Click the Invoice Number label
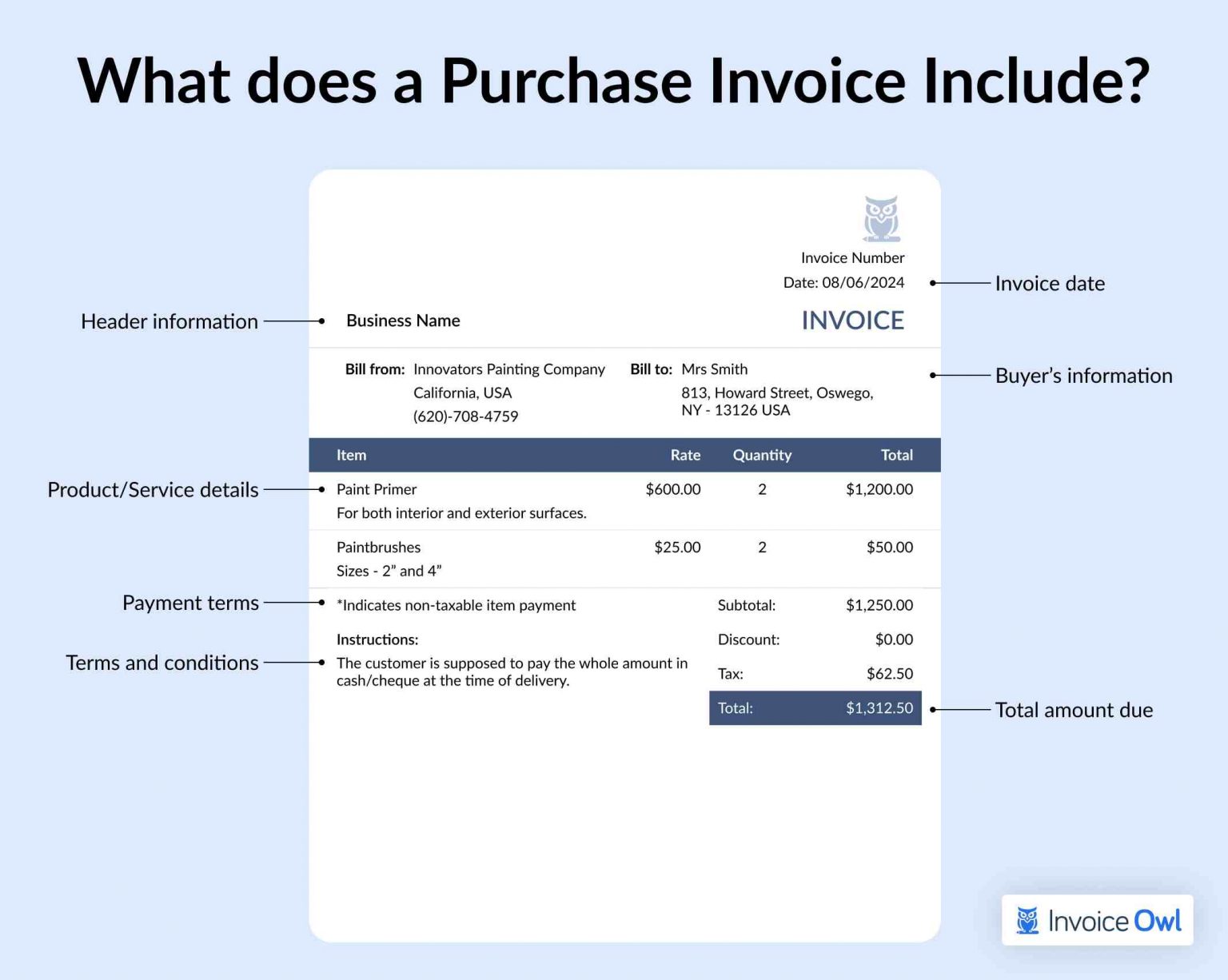Screen dimensions: 1228x980 point(852,257)
